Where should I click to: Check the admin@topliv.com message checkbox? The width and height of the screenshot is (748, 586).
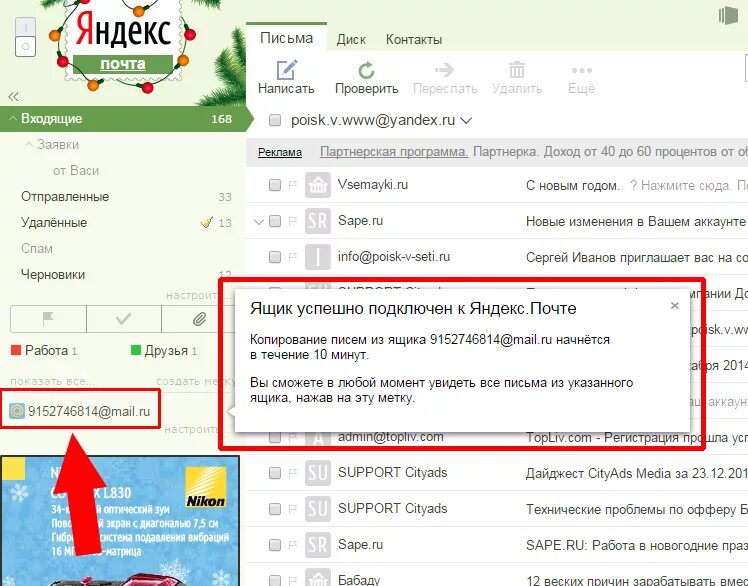click(275, 437)
